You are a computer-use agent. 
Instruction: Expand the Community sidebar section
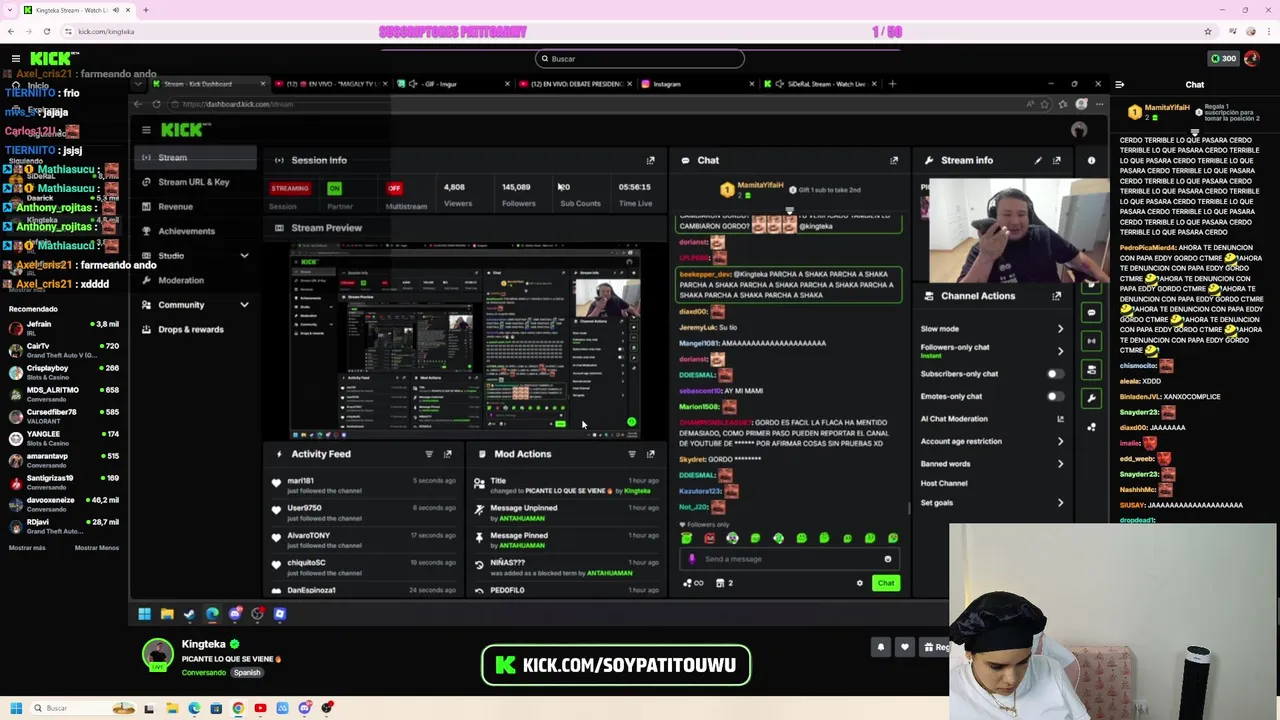click(244, 305)
